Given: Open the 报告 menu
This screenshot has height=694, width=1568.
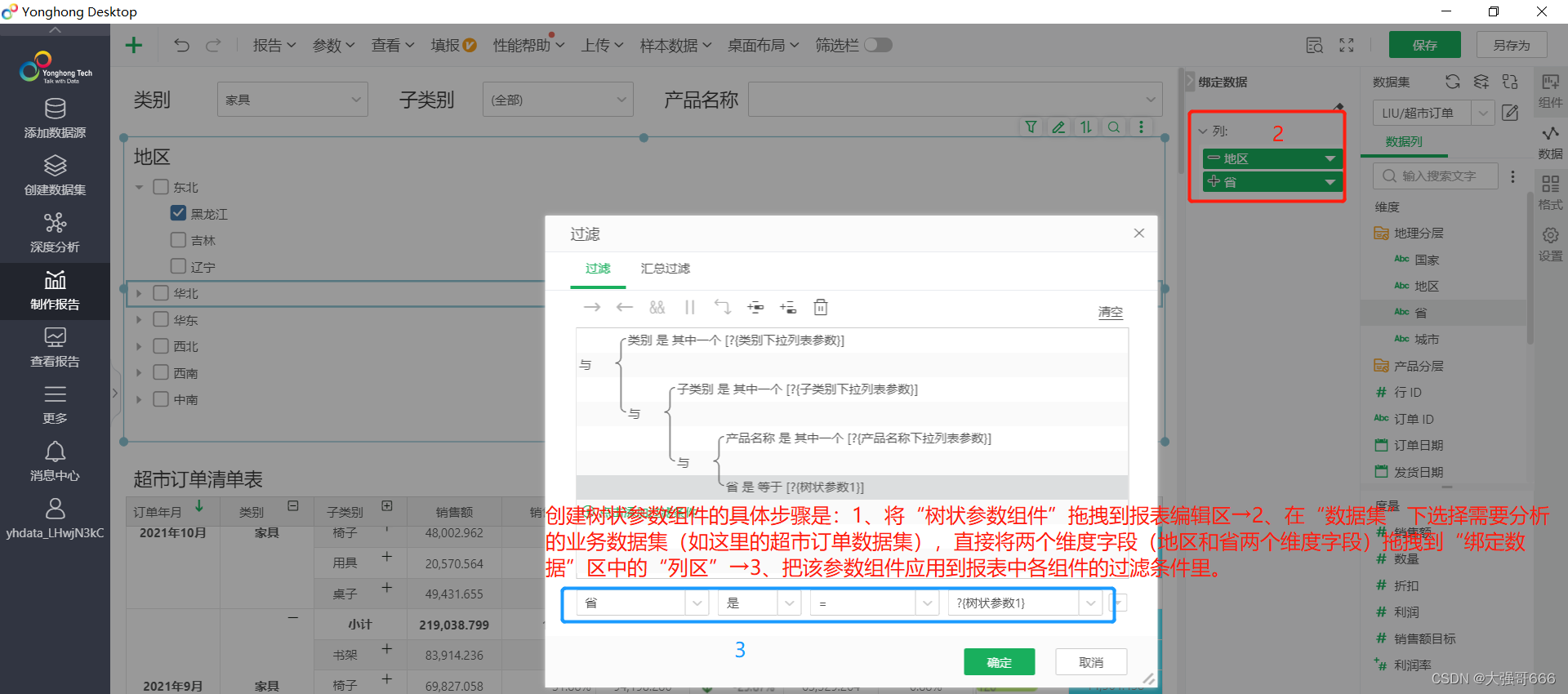Looking at the screenshot, I should point(274,45).
